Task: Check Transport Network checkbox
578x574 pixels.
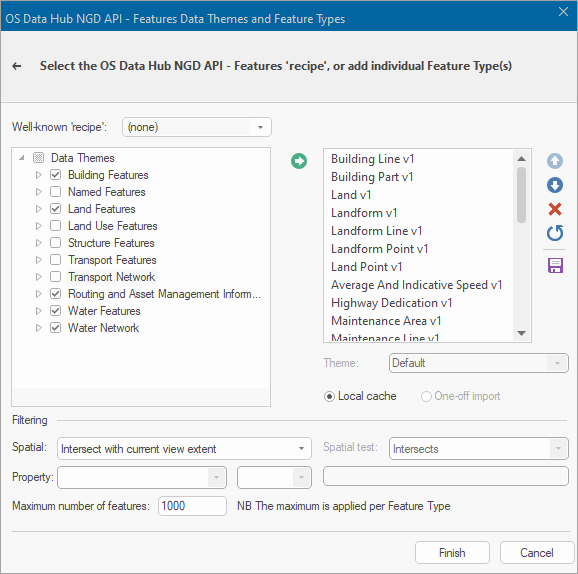Action: [x=55, y=276]
